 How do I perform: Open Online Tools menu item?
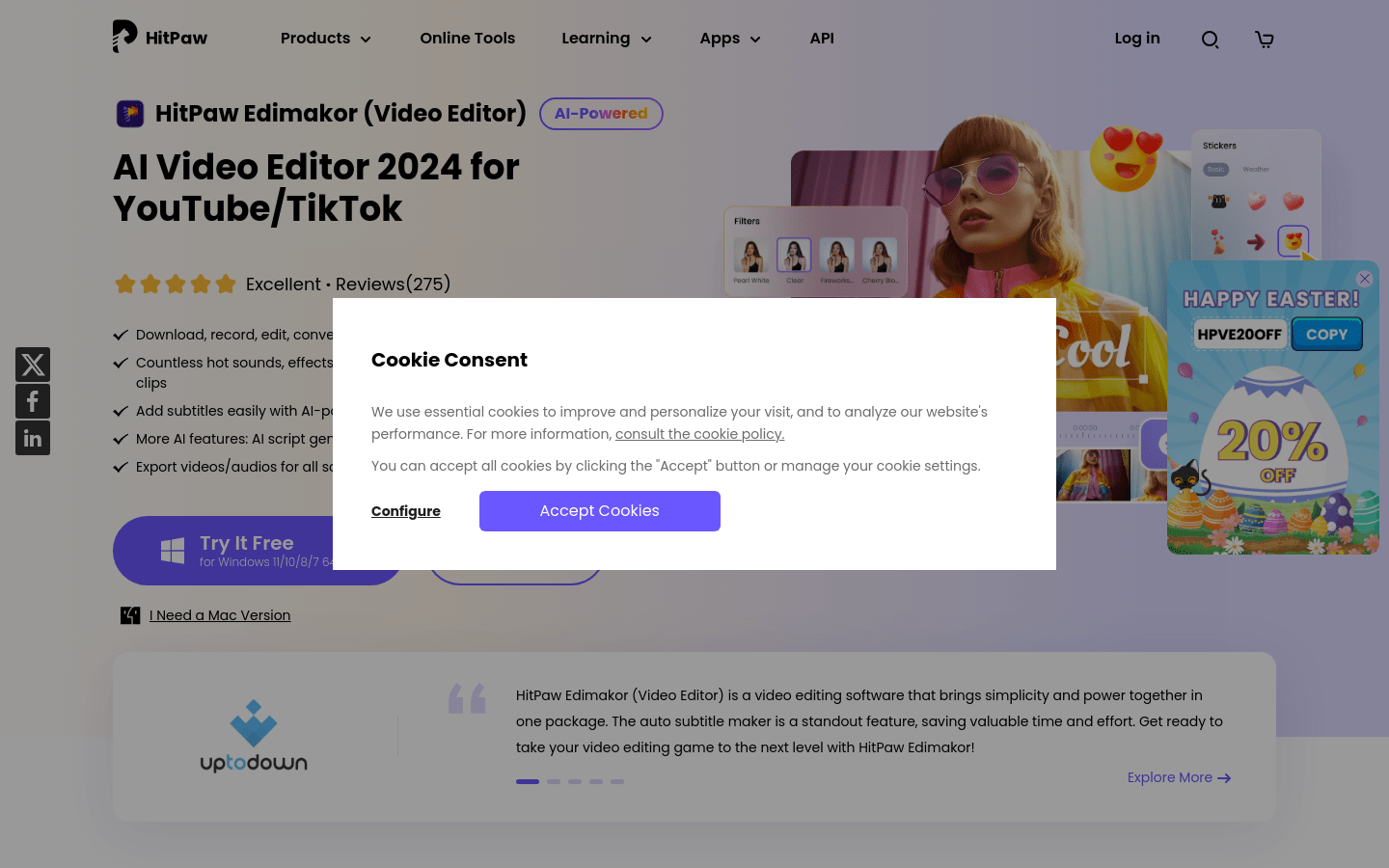[468, 39]
